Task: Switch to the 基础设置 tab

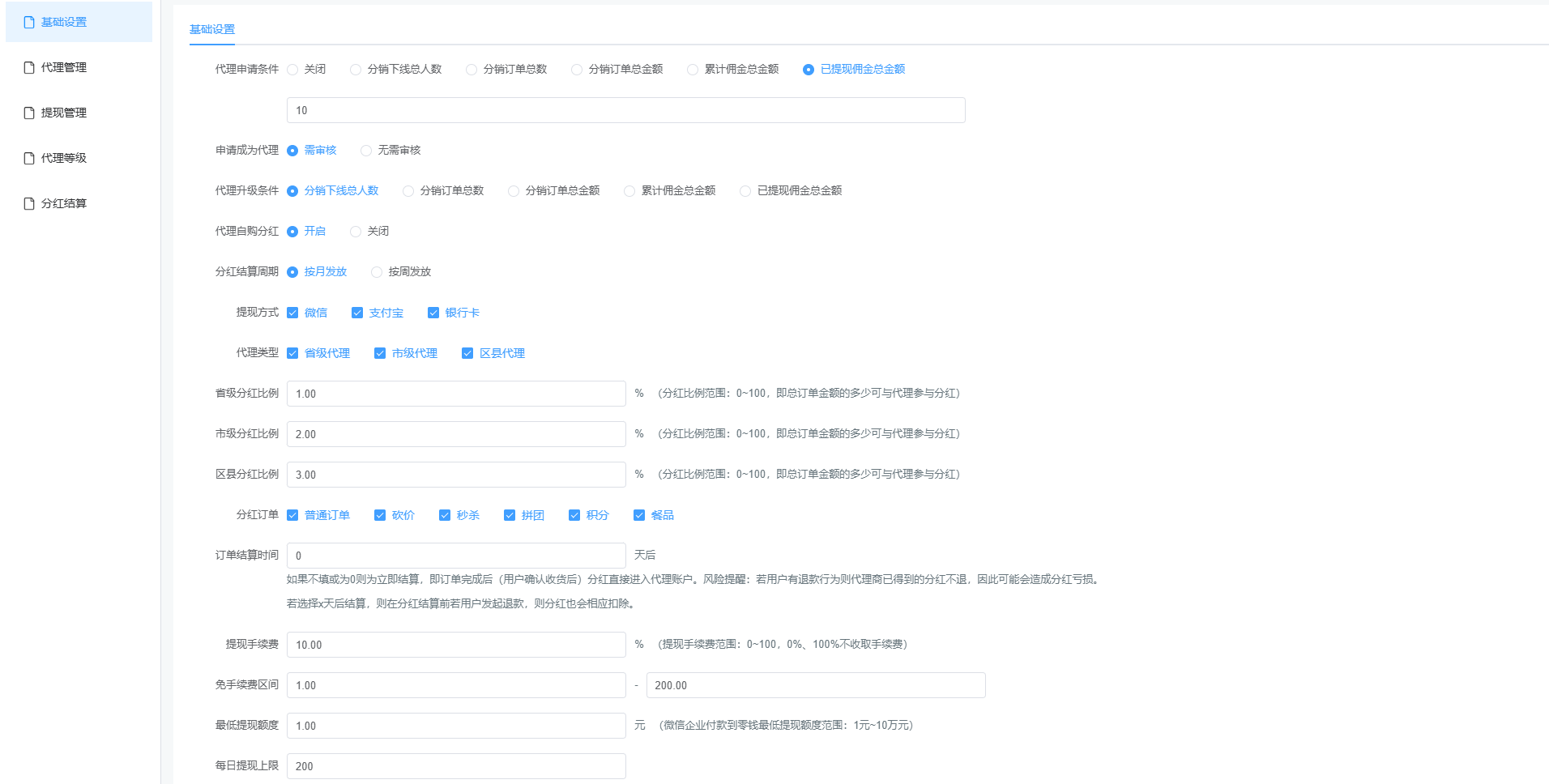Action: tap(212, 29)
